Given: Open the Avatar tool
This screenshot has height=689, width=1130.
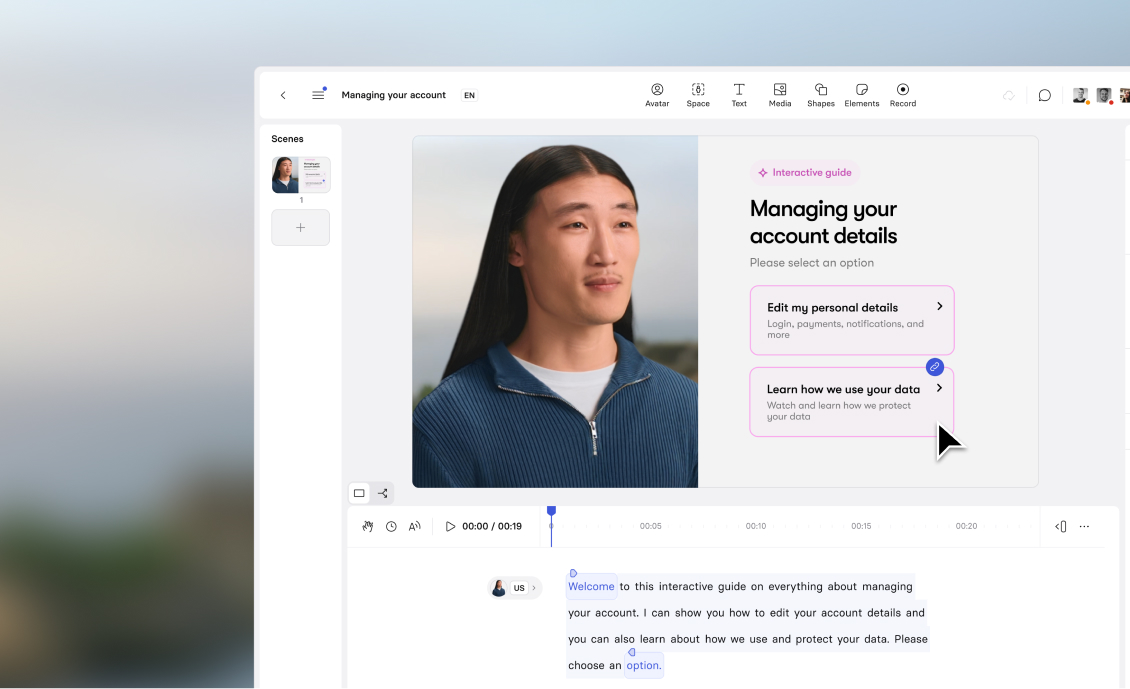Looking at the screenshot, I should [x=657, y=95].
